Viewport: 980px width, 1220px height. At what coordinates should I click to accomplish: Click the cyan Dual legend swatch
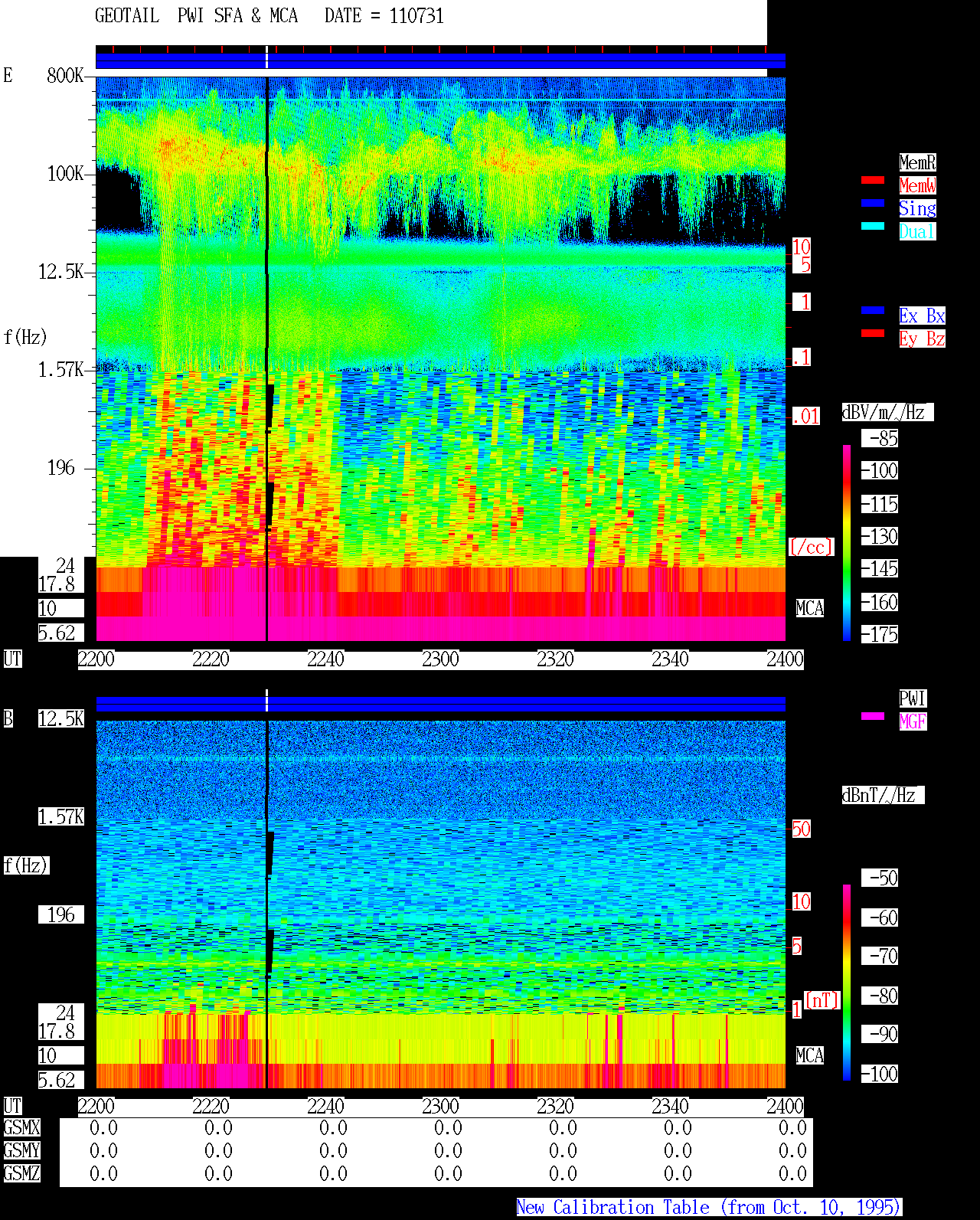873,226
